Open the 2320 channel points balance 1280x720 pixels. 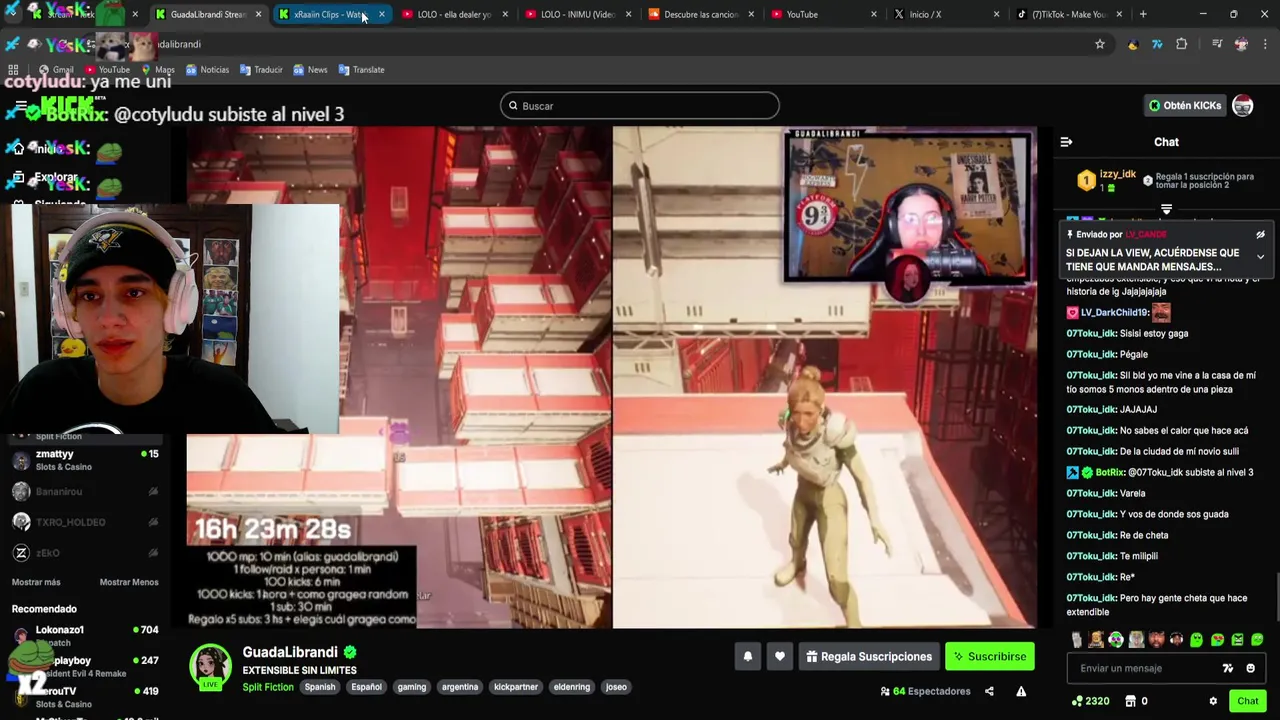1090,701
